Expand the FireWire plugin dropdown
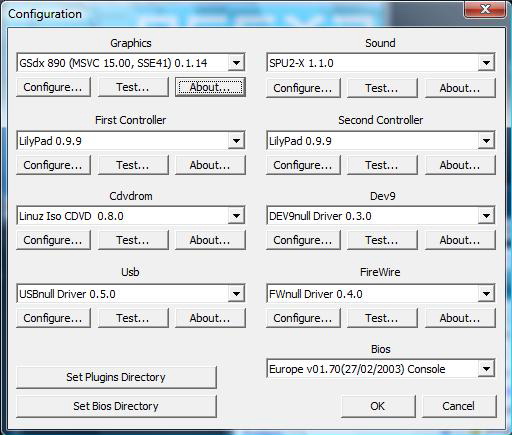Image resolution: width=512 pixels, height=435 pixels. 486,294
